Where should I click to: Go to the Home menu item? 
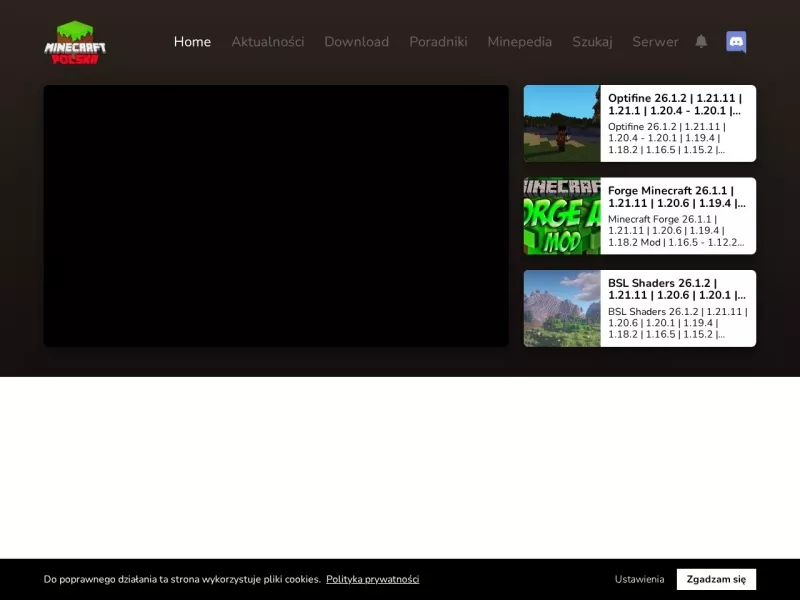point(192,42)
